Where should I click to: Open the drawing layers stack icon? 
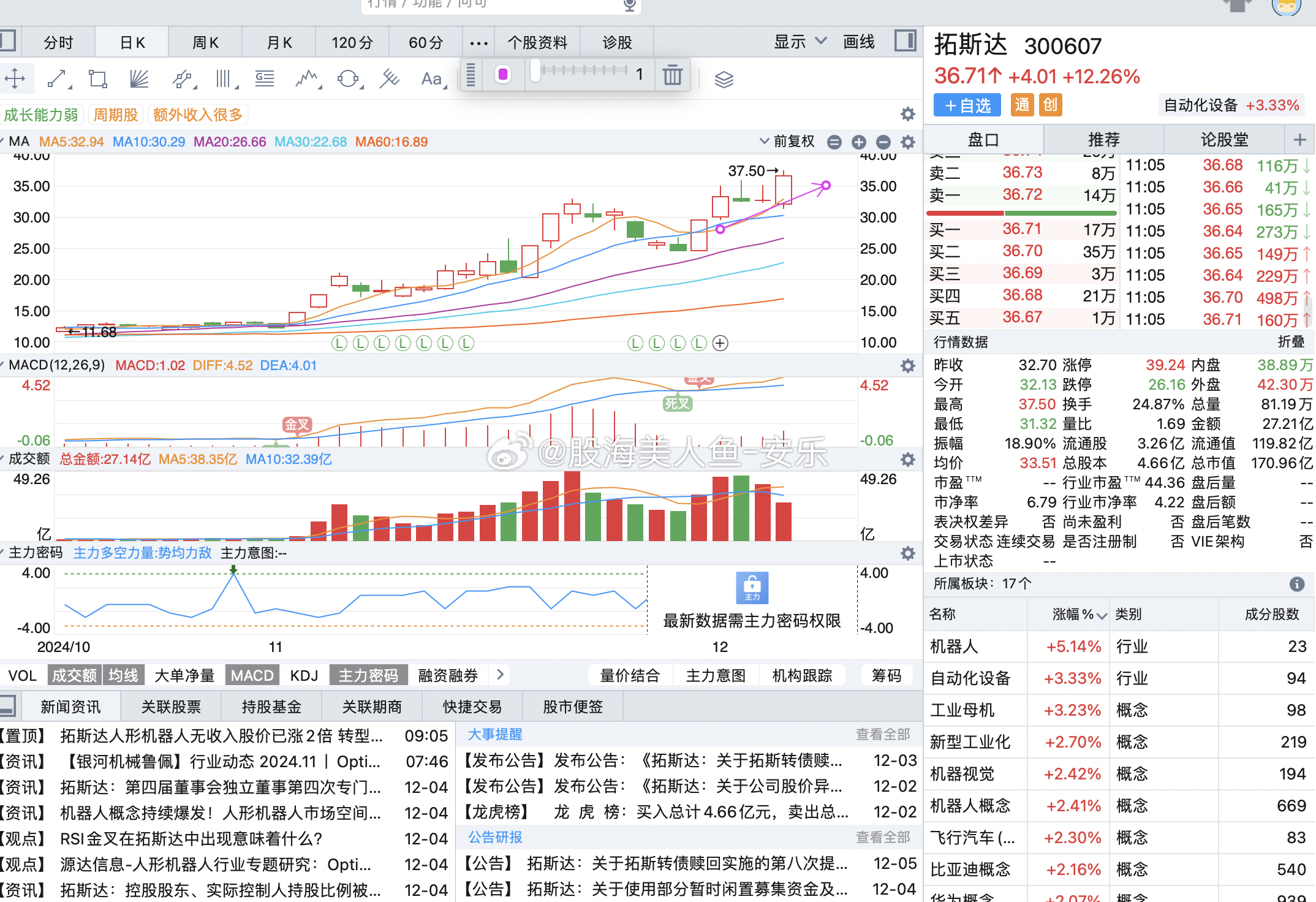[724, 79]
